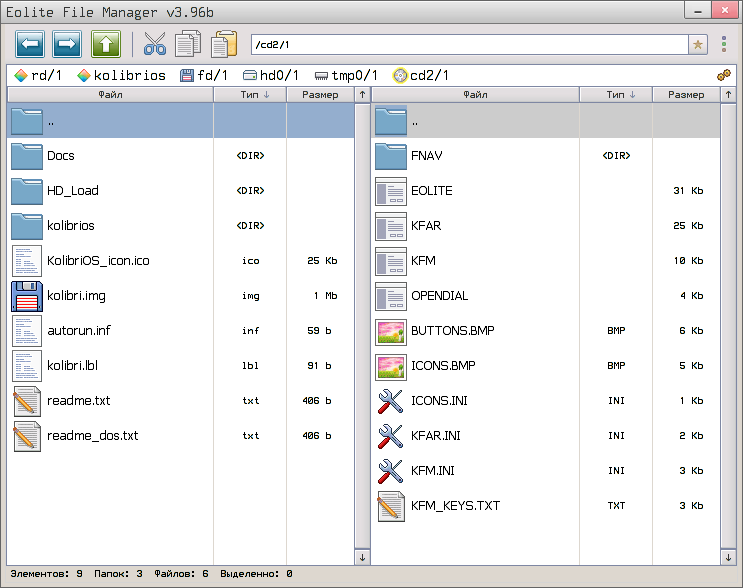Click the back arrow navigation button
Viewport: 743px width, 588px height.
31,44
